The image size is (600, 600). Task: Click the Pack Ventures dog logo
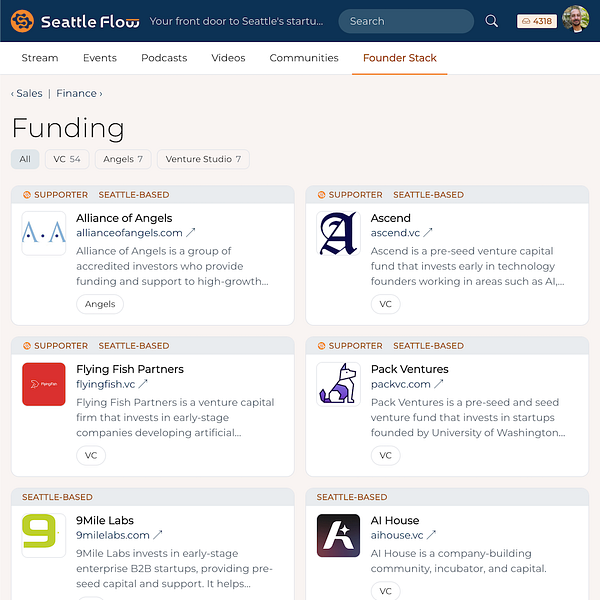click(338, 384)
